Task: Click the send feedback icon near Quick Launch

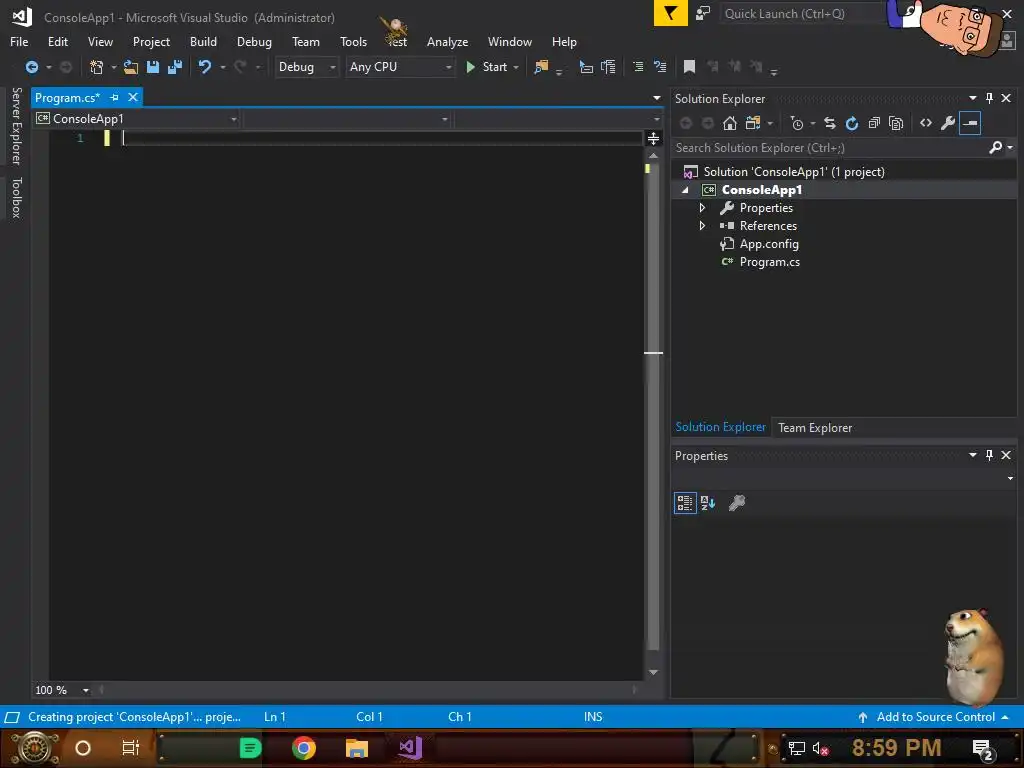Action: coord(703,13)
